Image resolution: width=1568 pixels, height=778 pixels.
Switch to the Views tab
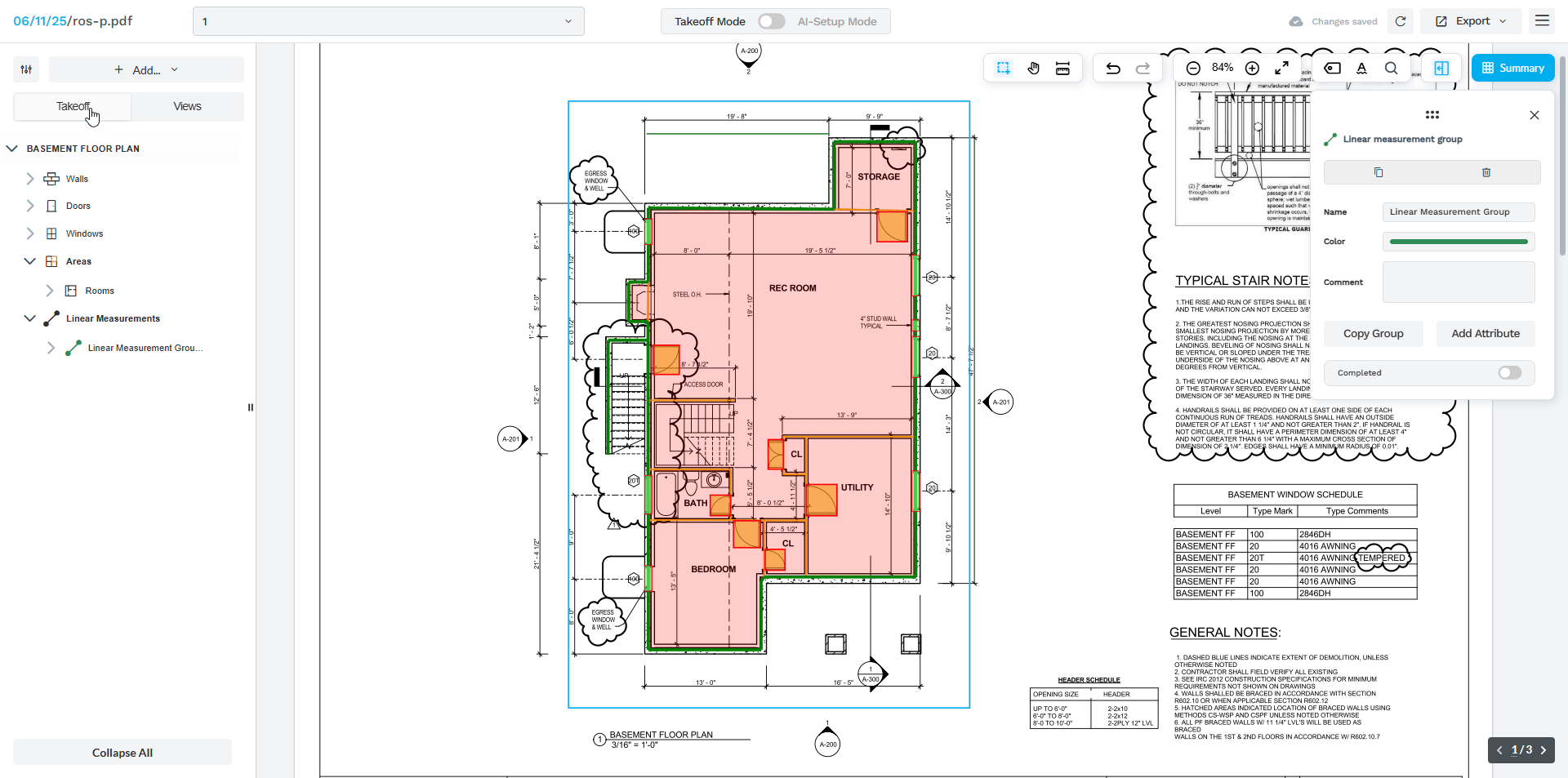point(187,107)
